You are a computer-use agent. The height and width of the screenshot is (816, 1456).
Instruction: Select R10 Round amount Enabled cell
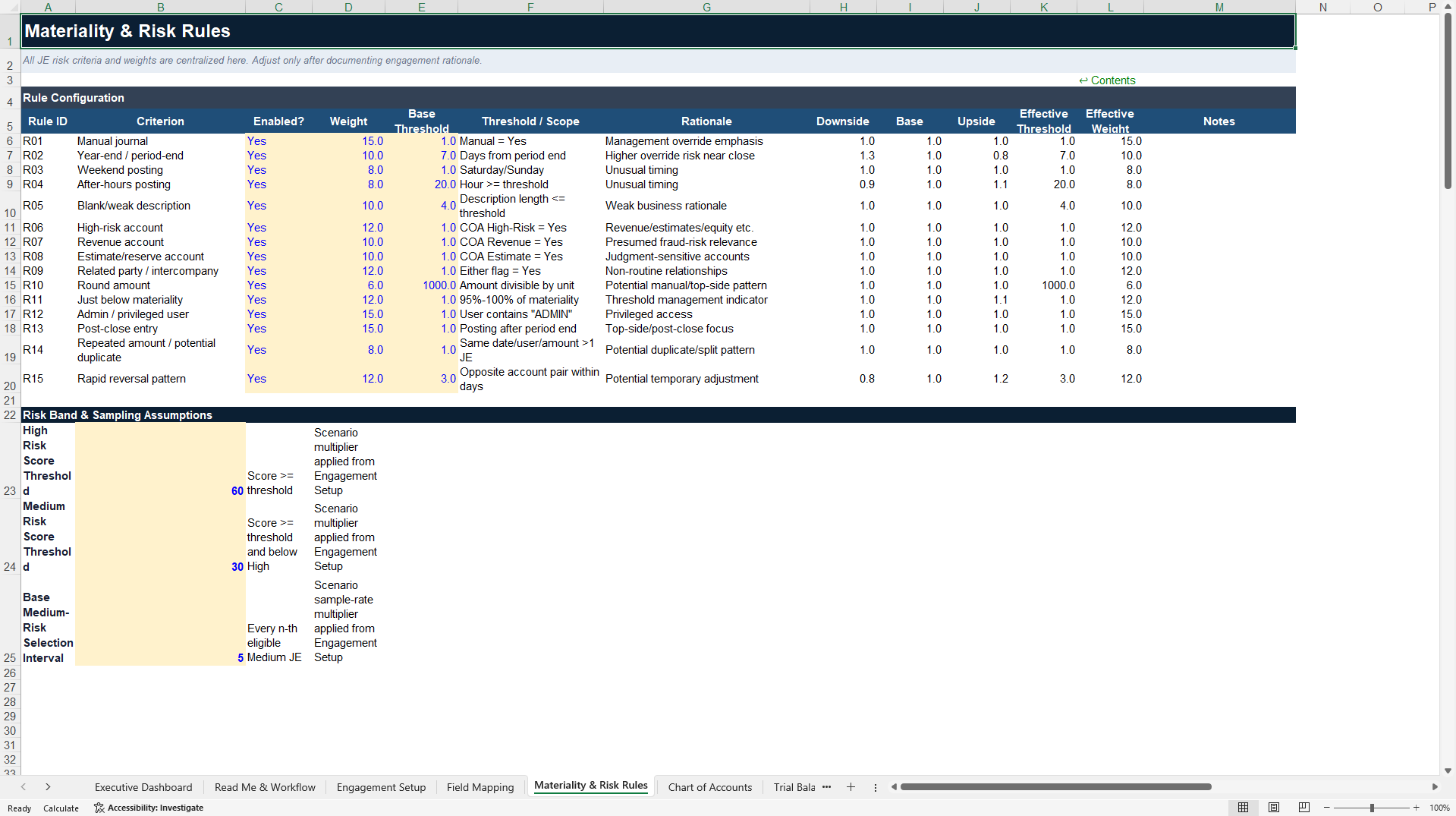tap(278, 285)
